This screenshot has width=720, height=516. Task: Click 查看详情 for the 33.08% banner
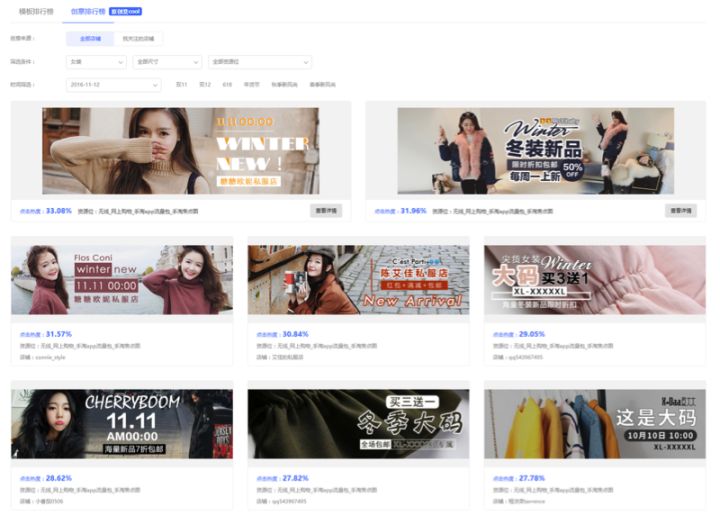pyautogui.click(x=326, y=211)
